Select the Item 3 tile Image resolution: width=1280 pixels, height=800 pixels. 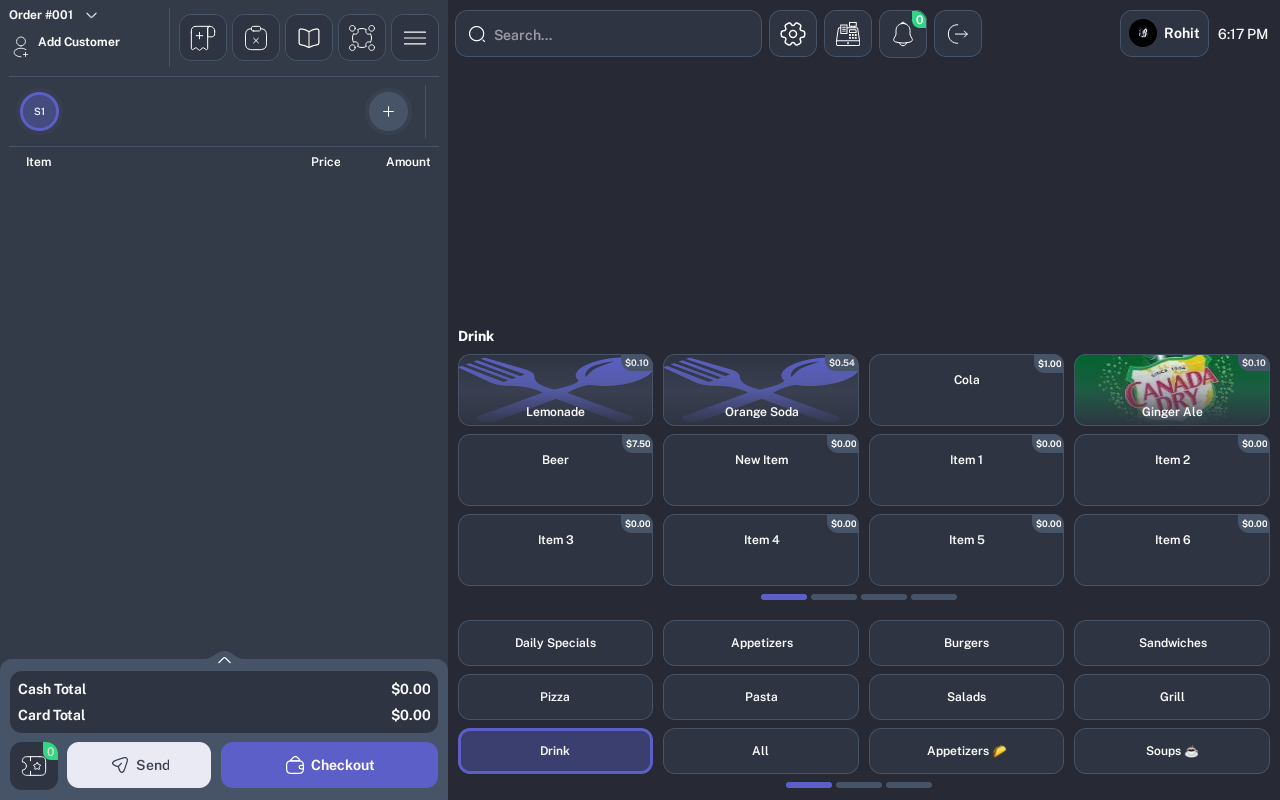click(555, 550)
